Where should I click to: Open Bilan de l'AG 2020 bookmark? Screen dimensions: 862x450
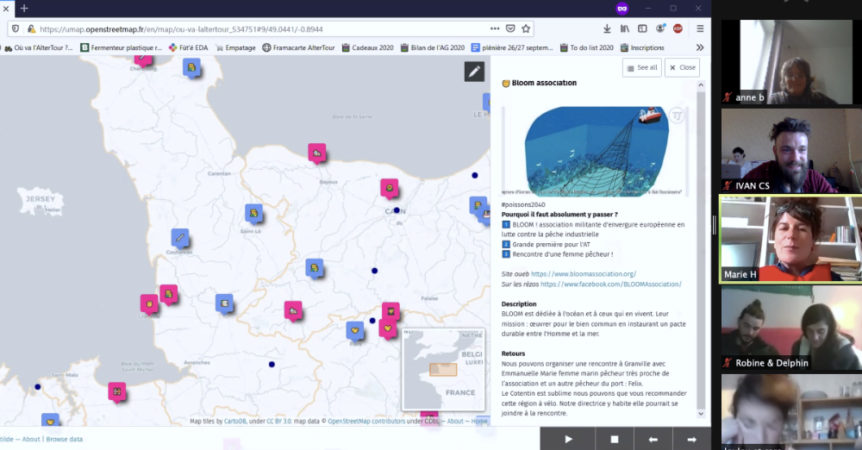(433, 48)
